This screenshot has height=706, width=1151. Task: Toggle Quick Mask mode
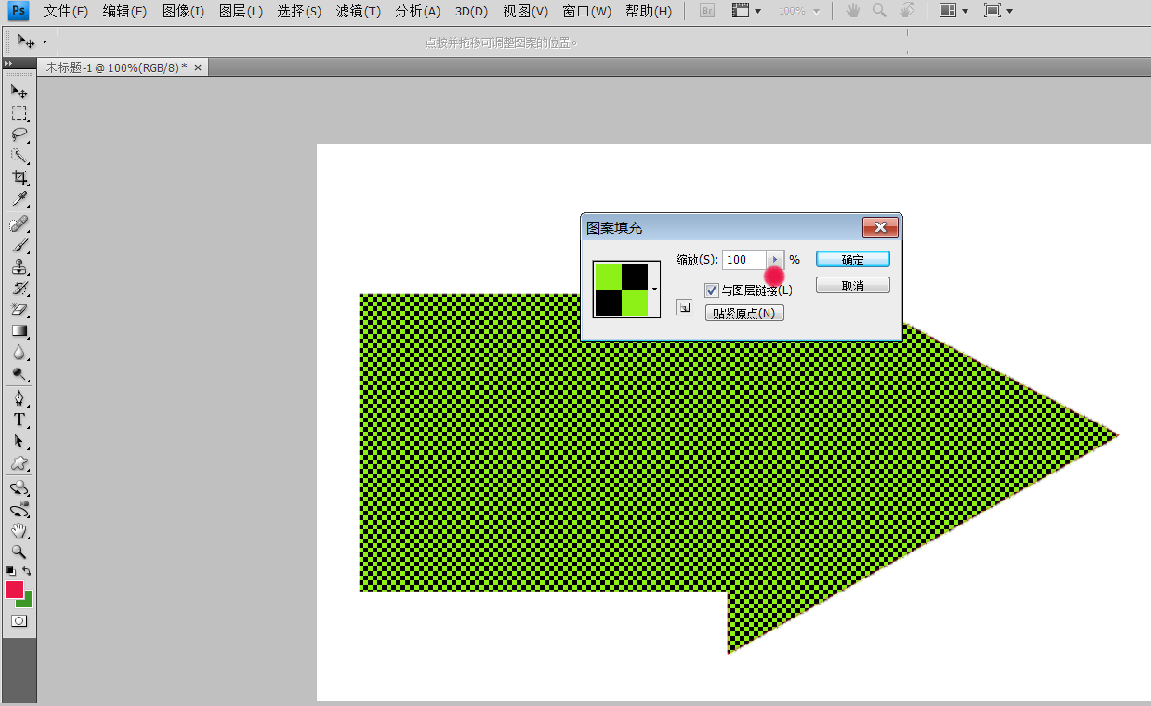tap(19, 621)
